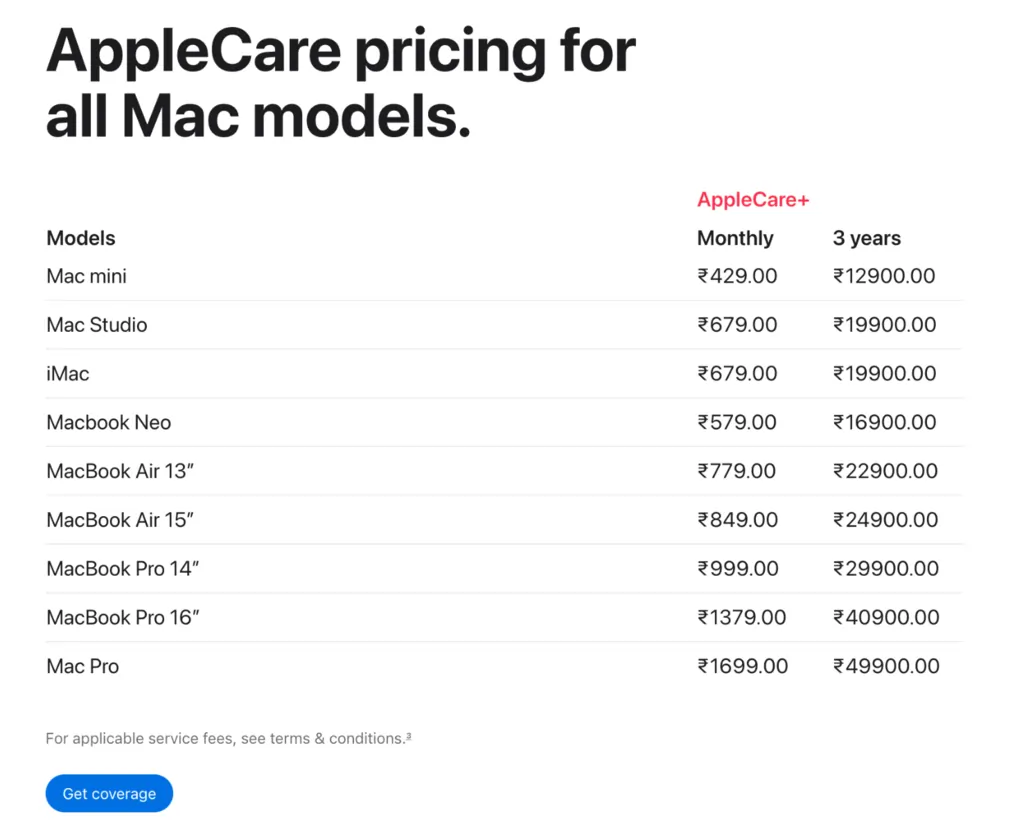
Task: Click the red AppleCare+ heading
Action: (753, 199)
